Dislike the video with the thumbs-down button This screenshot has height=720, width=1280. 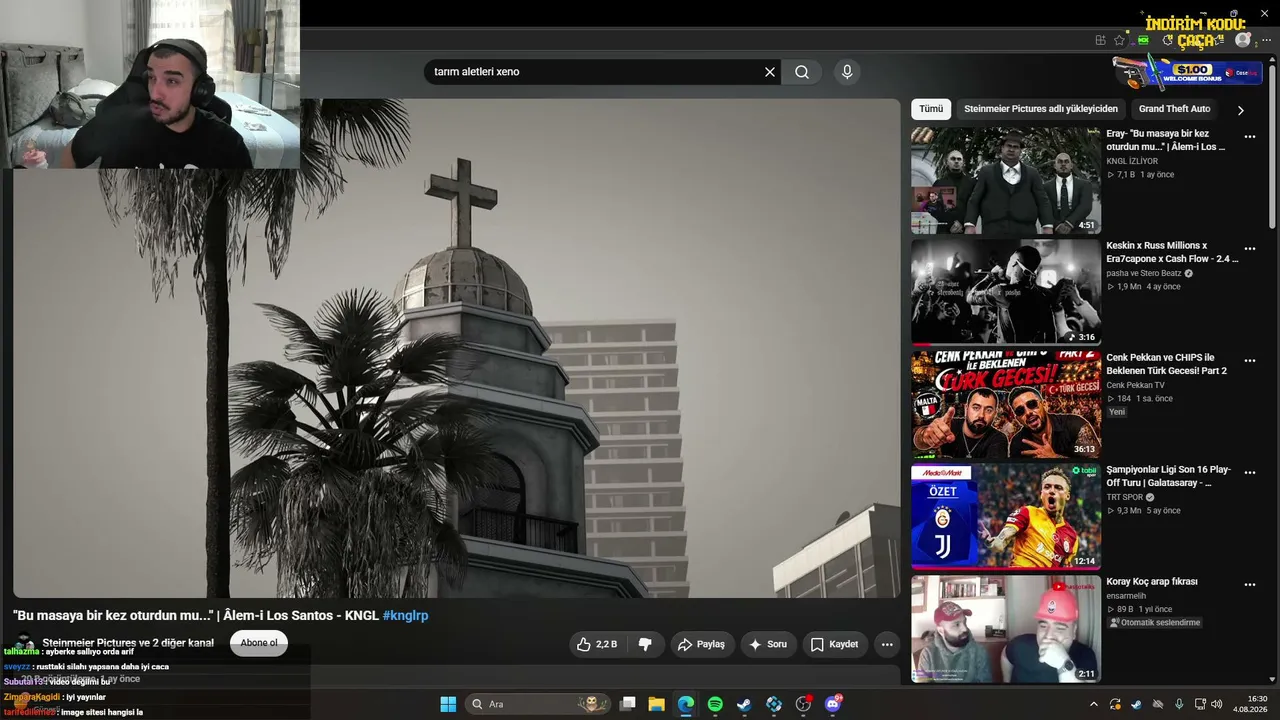[x=646, y=645]
